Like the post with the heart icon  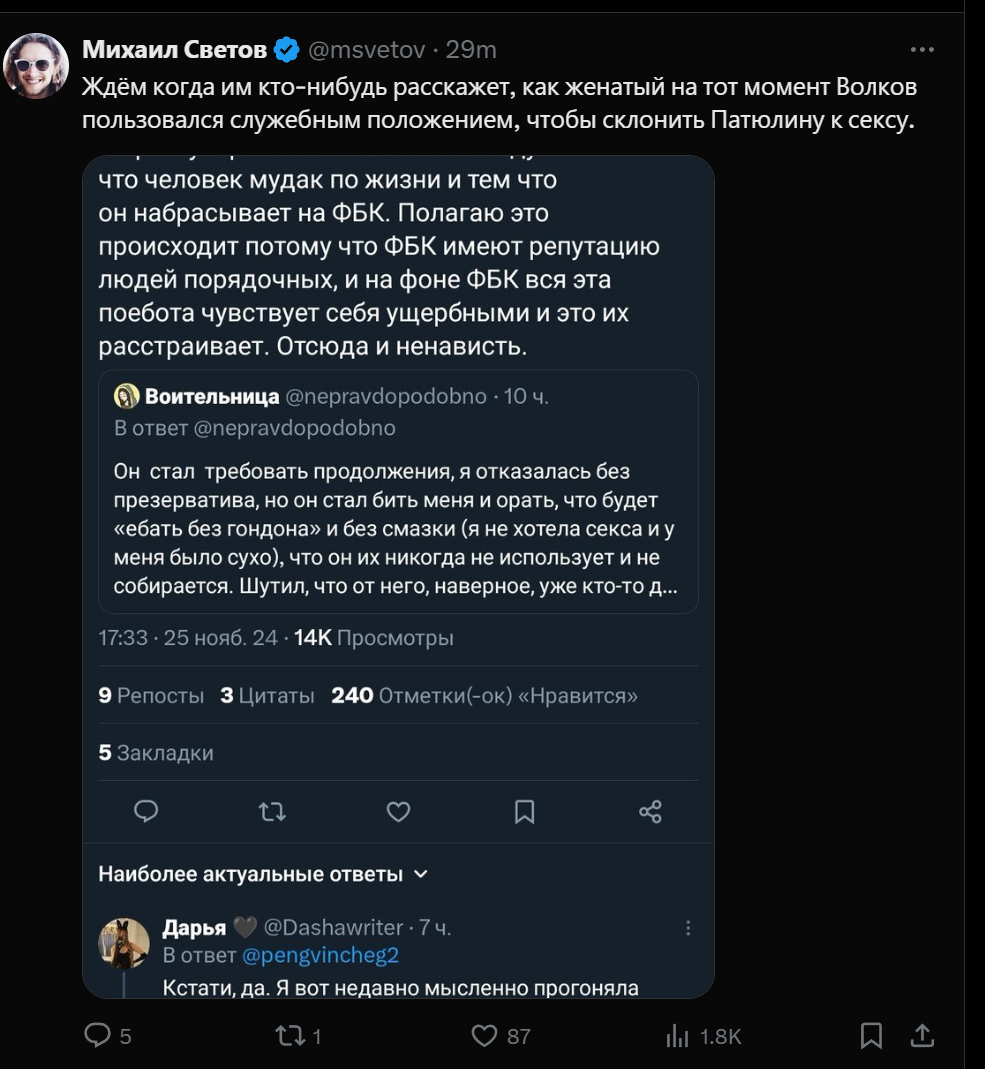484,1036
